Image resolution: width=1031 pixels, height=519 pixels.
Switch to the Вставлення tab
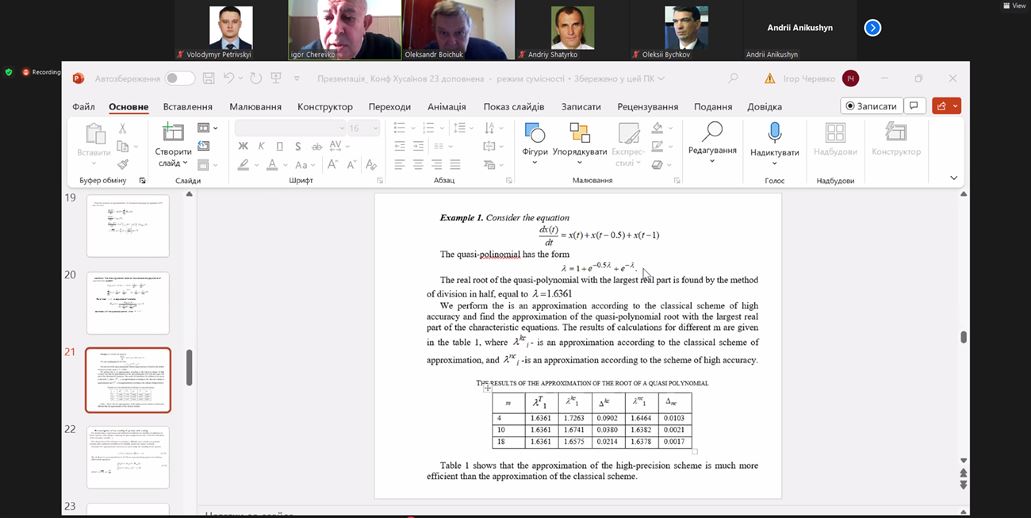(x=188, y=107)
